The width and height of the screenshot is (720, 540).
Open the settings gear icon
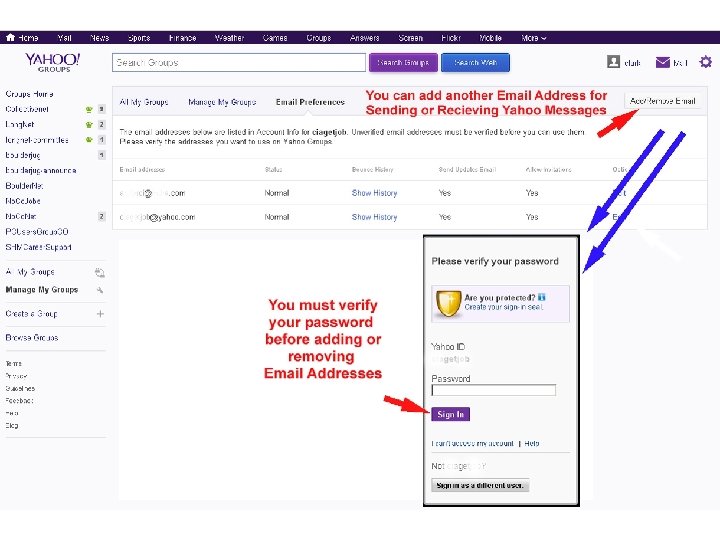(x=705, y=62)
